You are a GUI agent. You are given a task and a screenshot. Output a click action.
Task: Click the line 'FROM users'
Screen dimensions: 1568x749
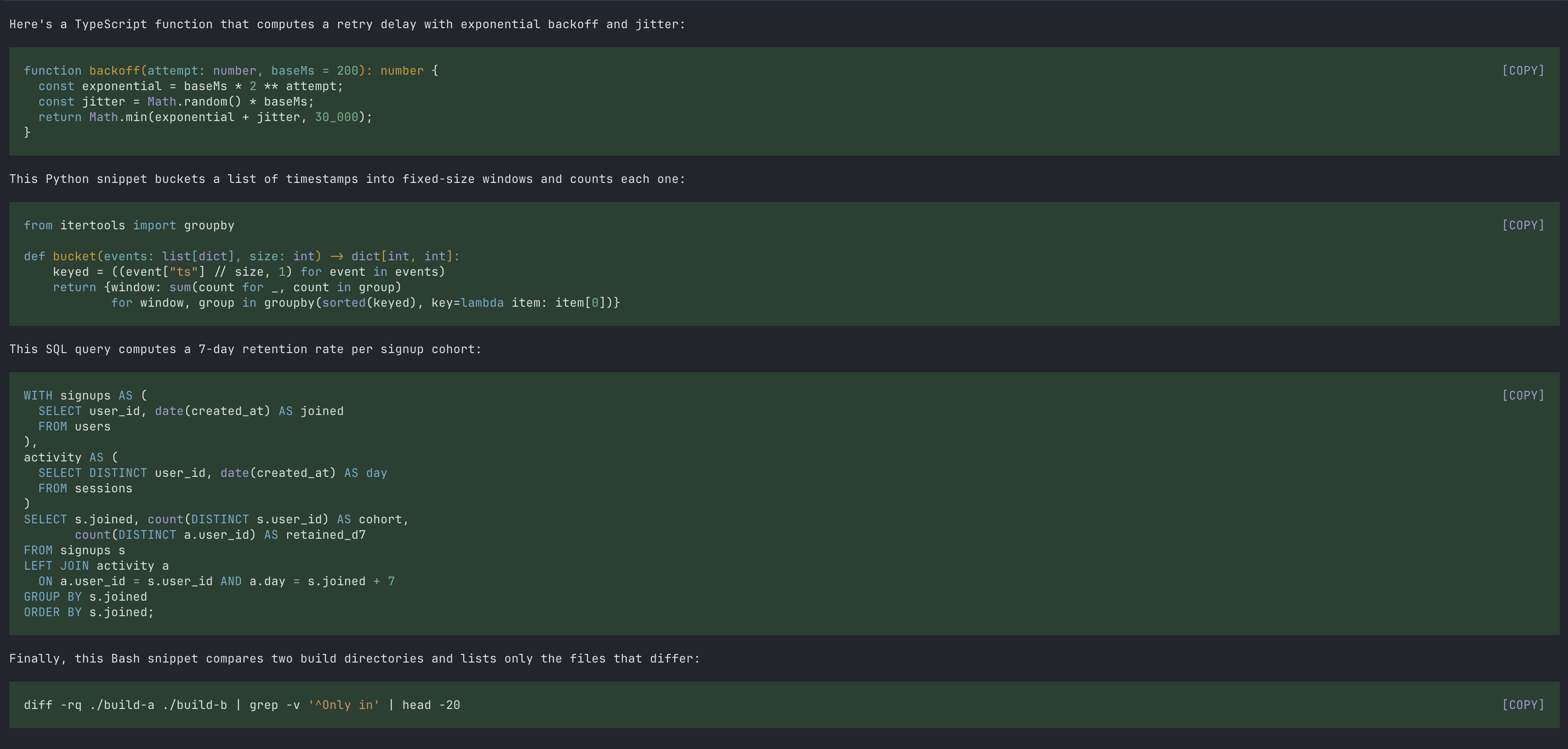click(x=74, y=427)
